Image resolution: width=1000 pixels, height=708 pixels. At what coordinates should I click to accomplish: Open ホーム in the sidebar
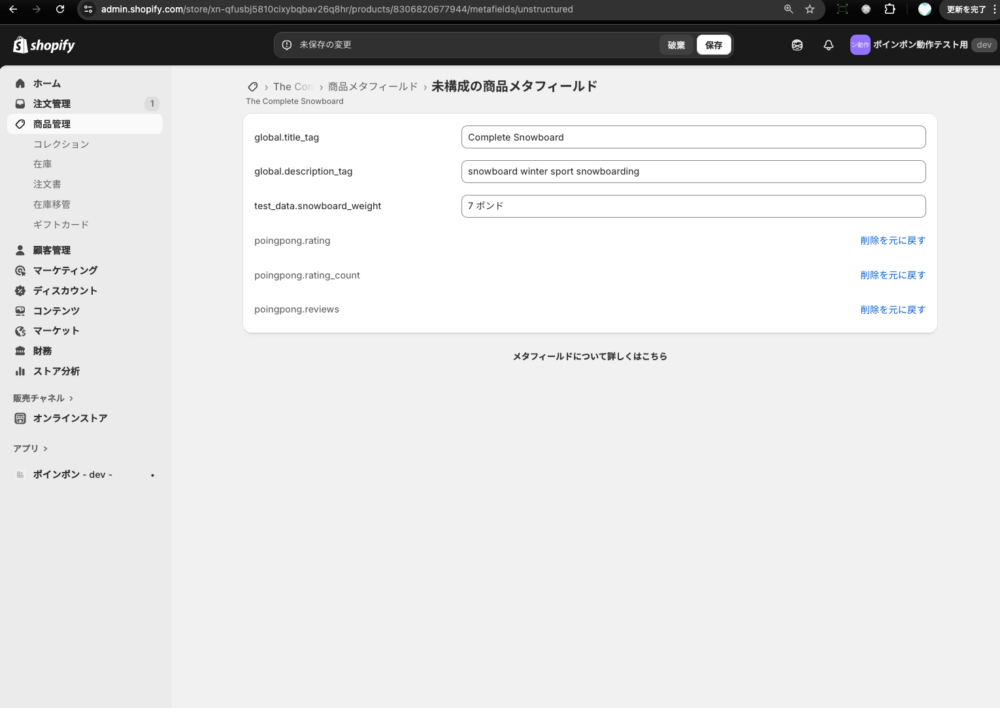(x=46, y=83)
